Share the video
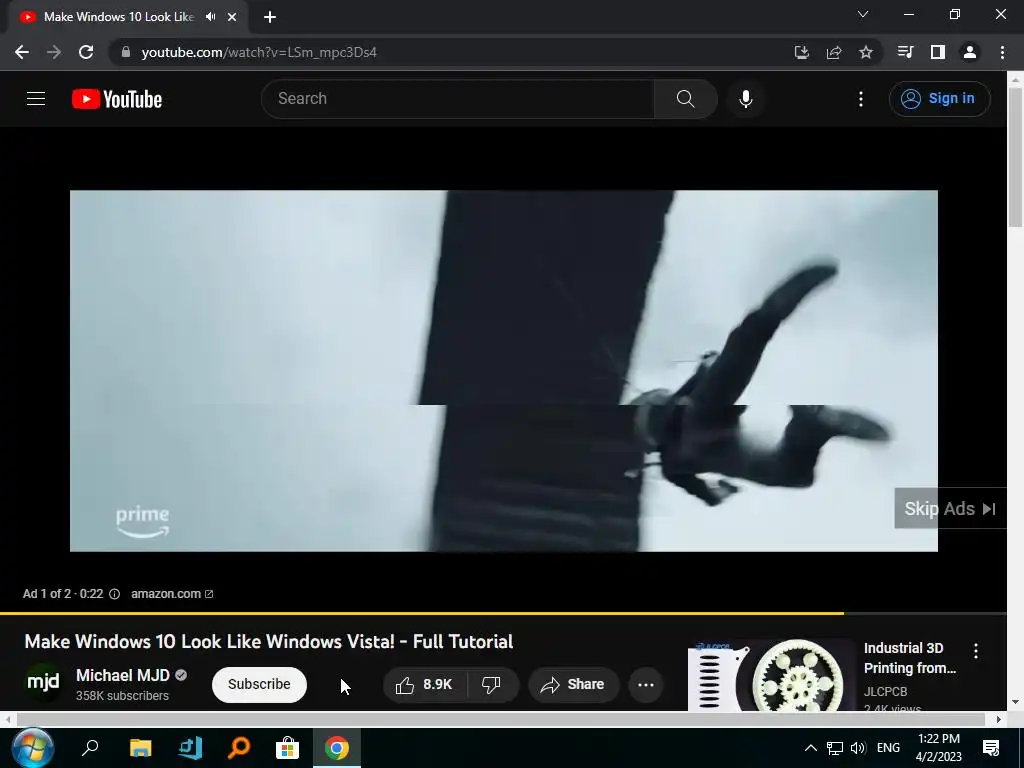Viewport: 1024px width, 768px height. pyautogui.click(x=573, y=684)
